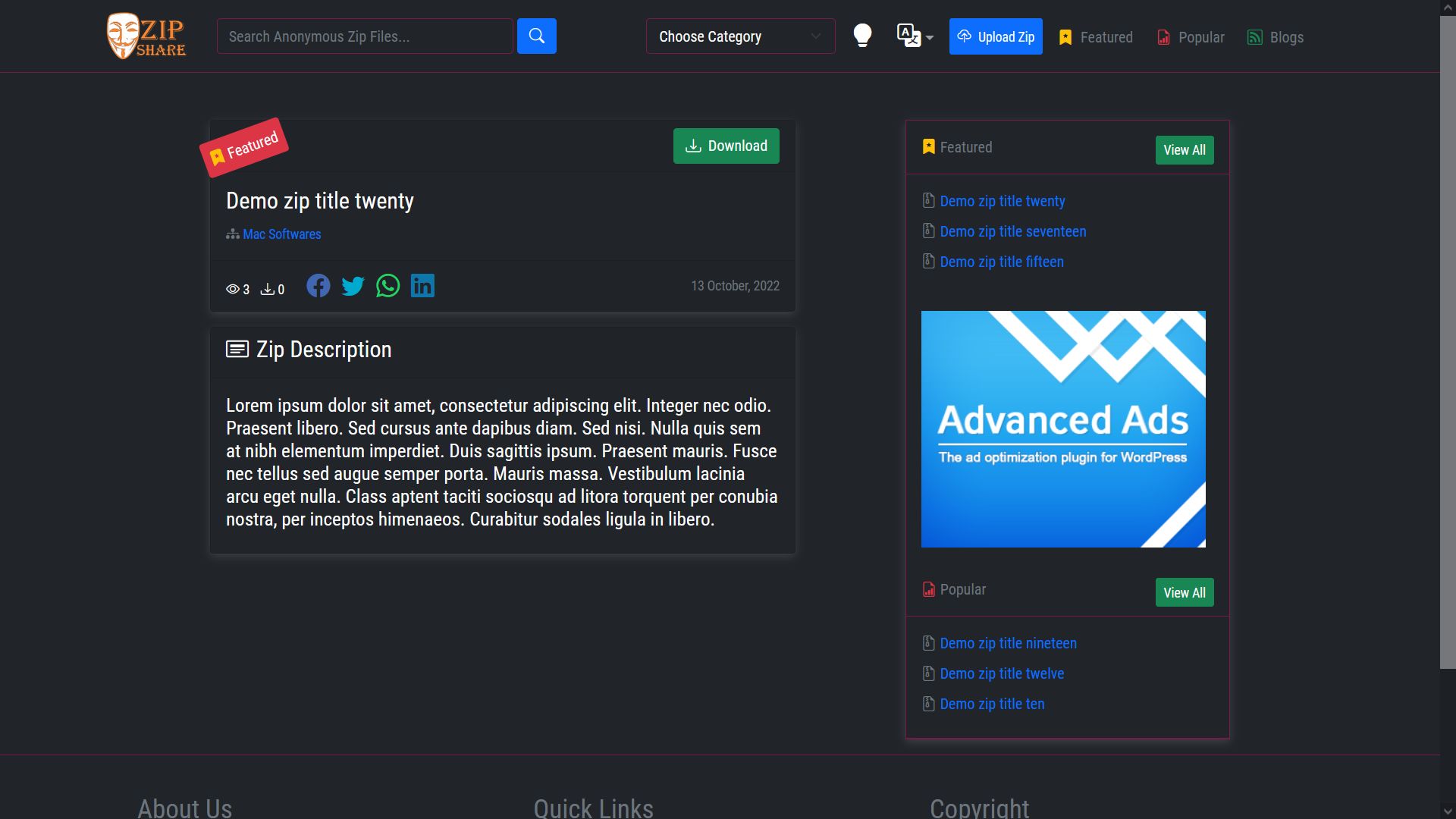Share the file on LinkedIn
This screenshot has height=819, width=1456.
422,286
